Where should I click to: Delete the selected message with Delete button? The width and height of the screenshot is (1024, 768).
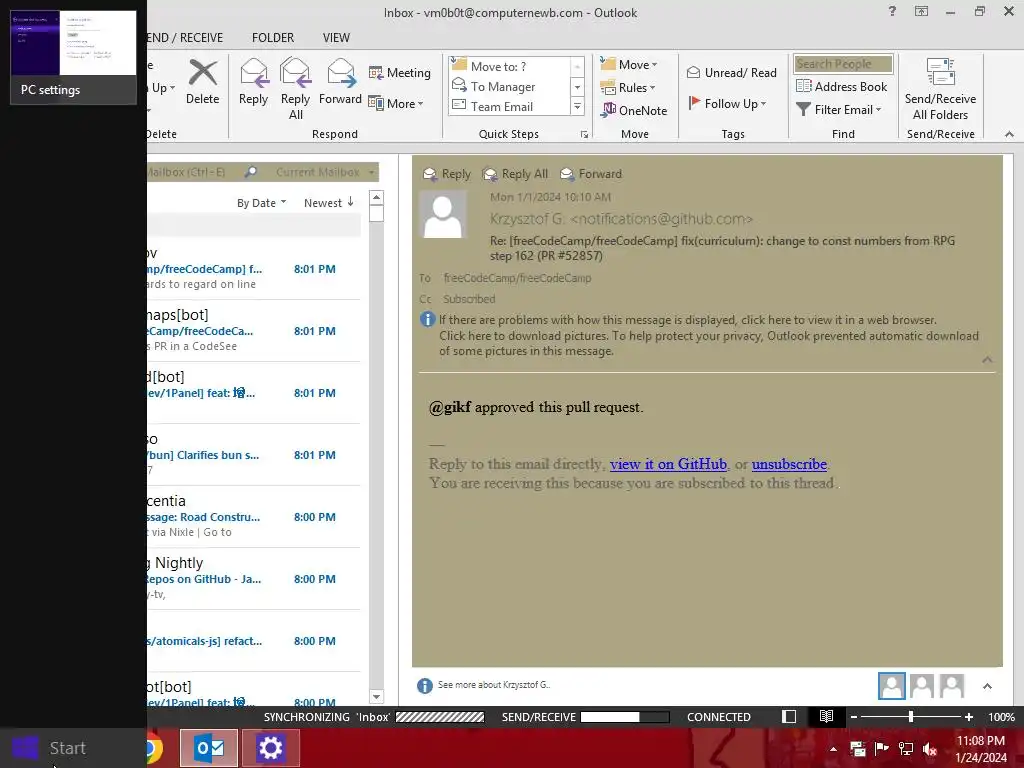point(202,82)
